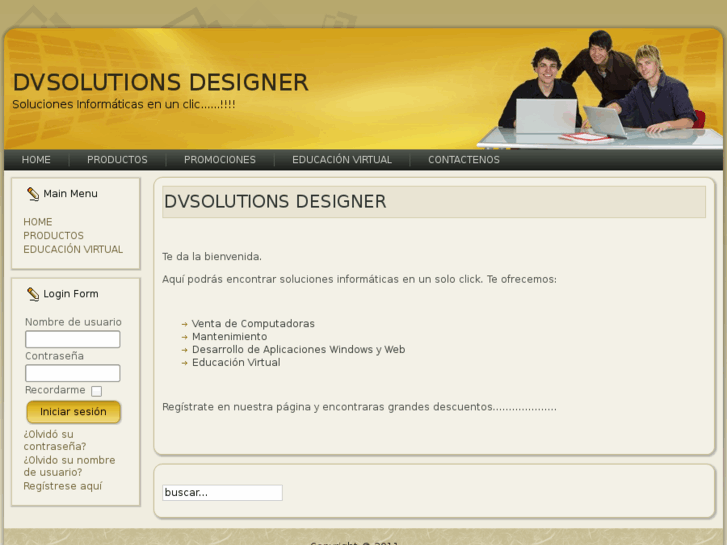Click the pencil icon beside Login Form
The height and width of the screenshot is (545, 727).
(x=33, y=294)
